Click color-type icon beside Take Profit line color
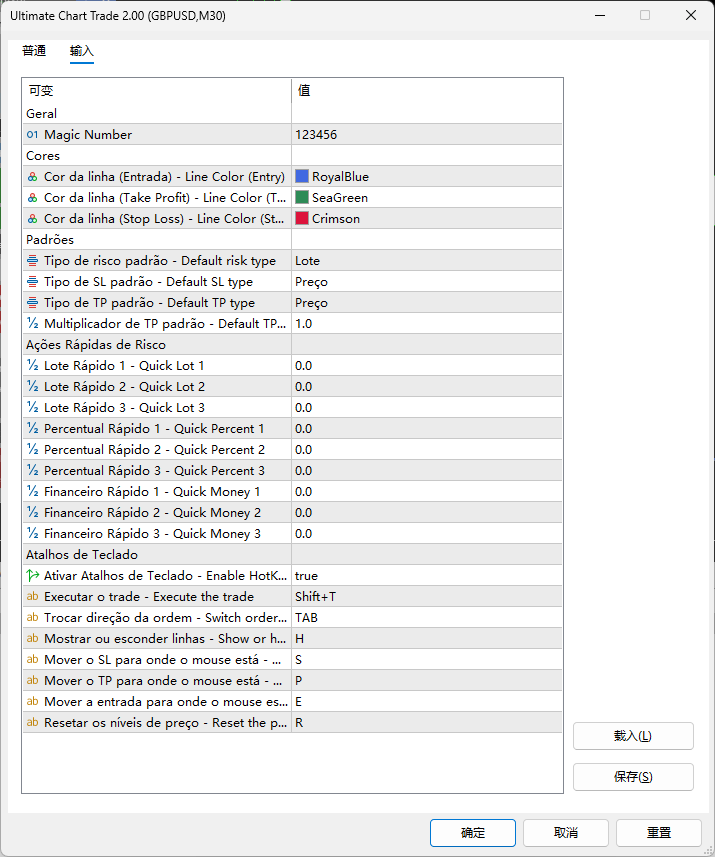Screen dimensions: 715x857 [x=32, y=198]
